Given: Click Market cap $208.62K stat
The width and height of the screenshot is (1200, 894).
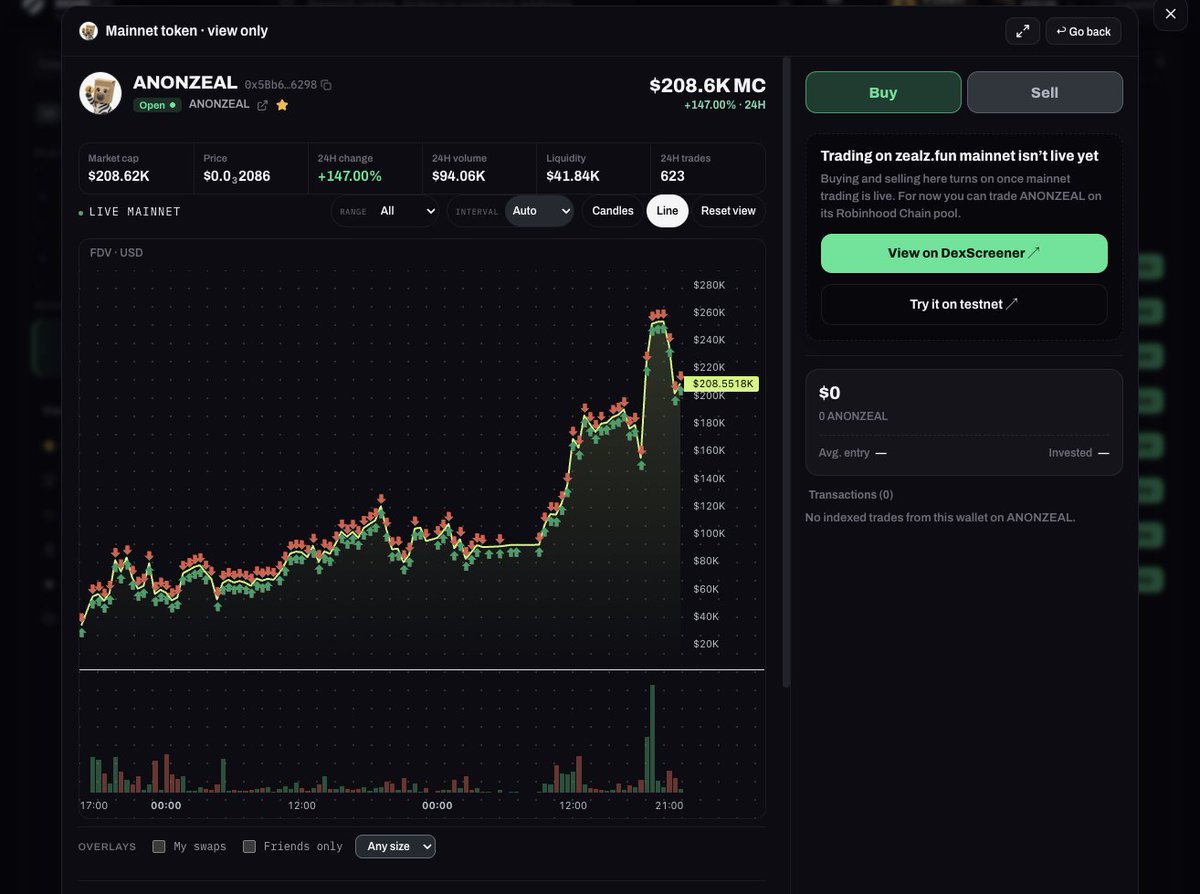Looking at the screenshot, I should coord(135,168).
